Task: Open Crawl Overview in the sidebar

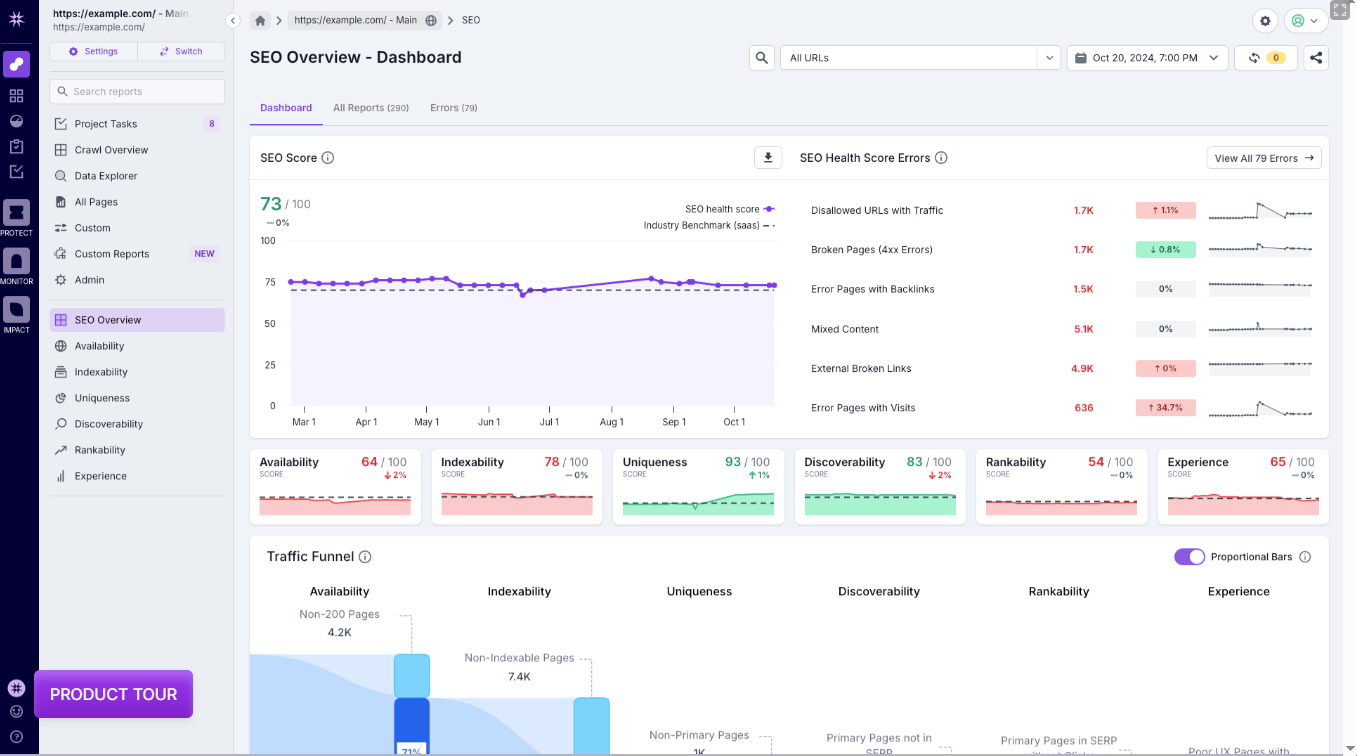Action: [137, 150]
